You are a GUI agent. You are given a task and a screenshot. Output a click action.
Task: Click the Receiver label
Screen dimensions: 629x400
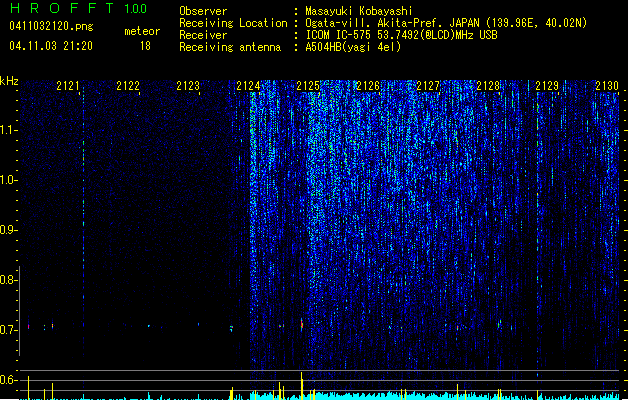click(203, 35)
